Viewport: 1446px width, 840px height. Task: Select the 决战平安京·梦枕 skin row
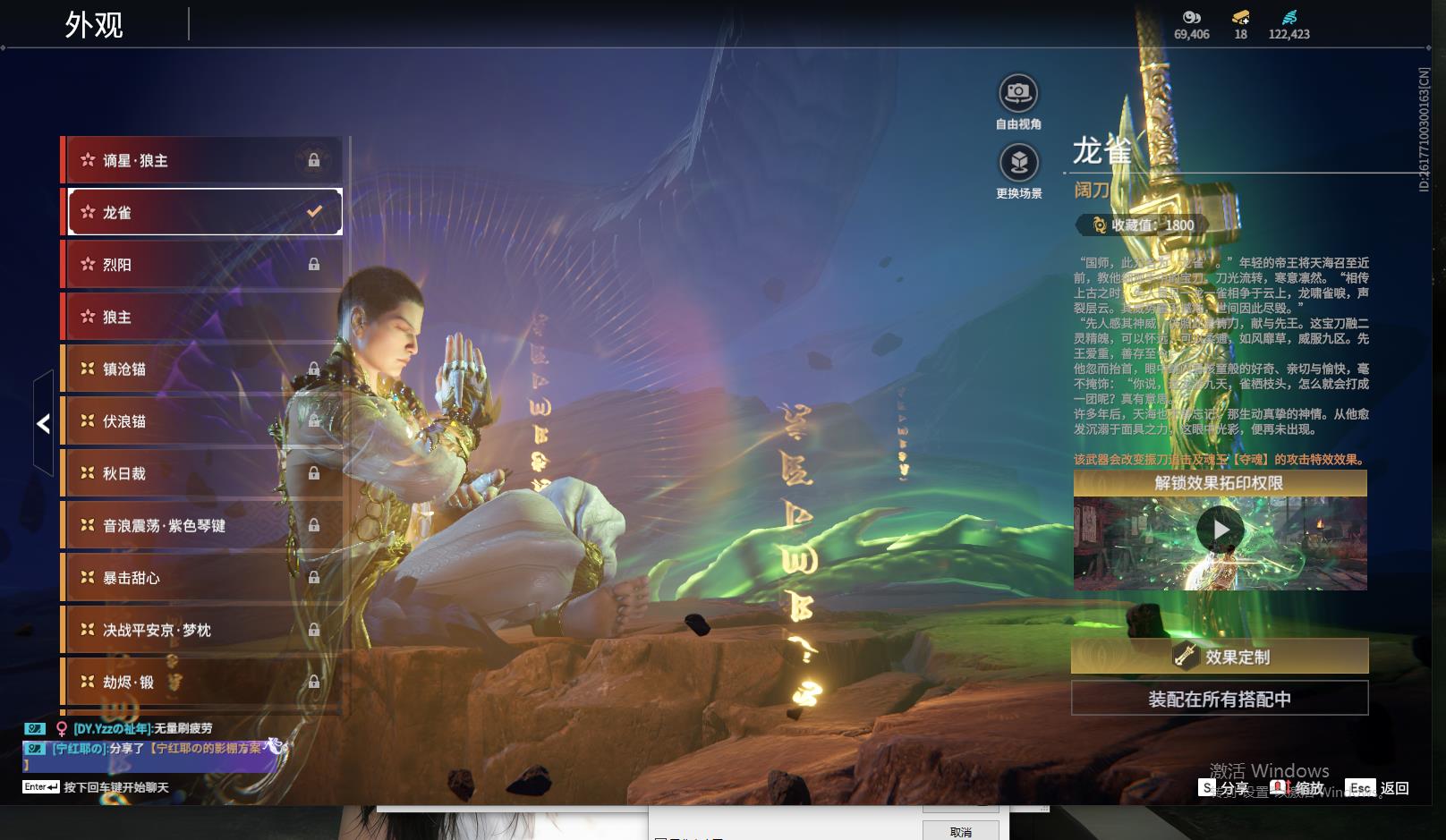pos(201,630)
